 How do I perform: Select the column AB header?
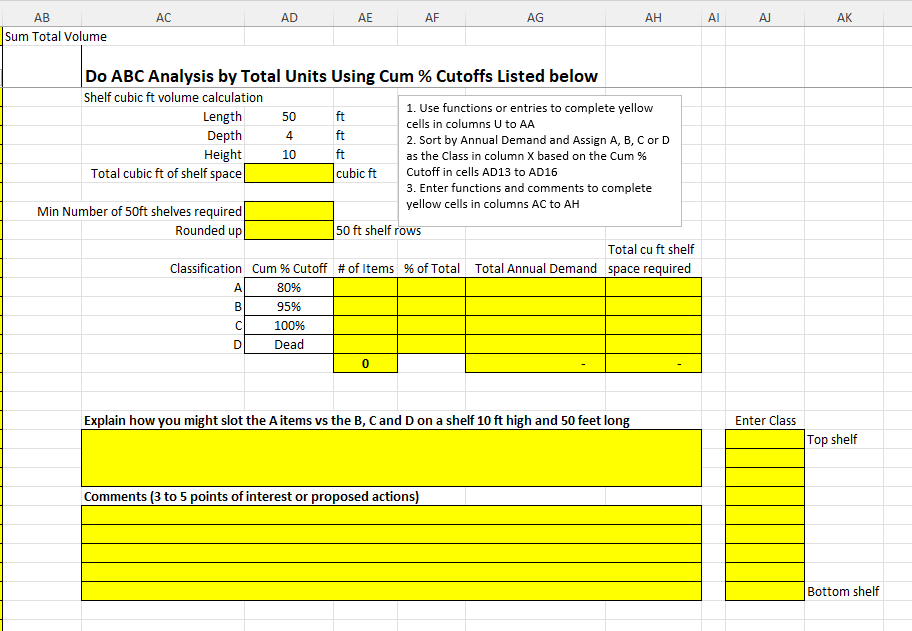coord(42,17)
